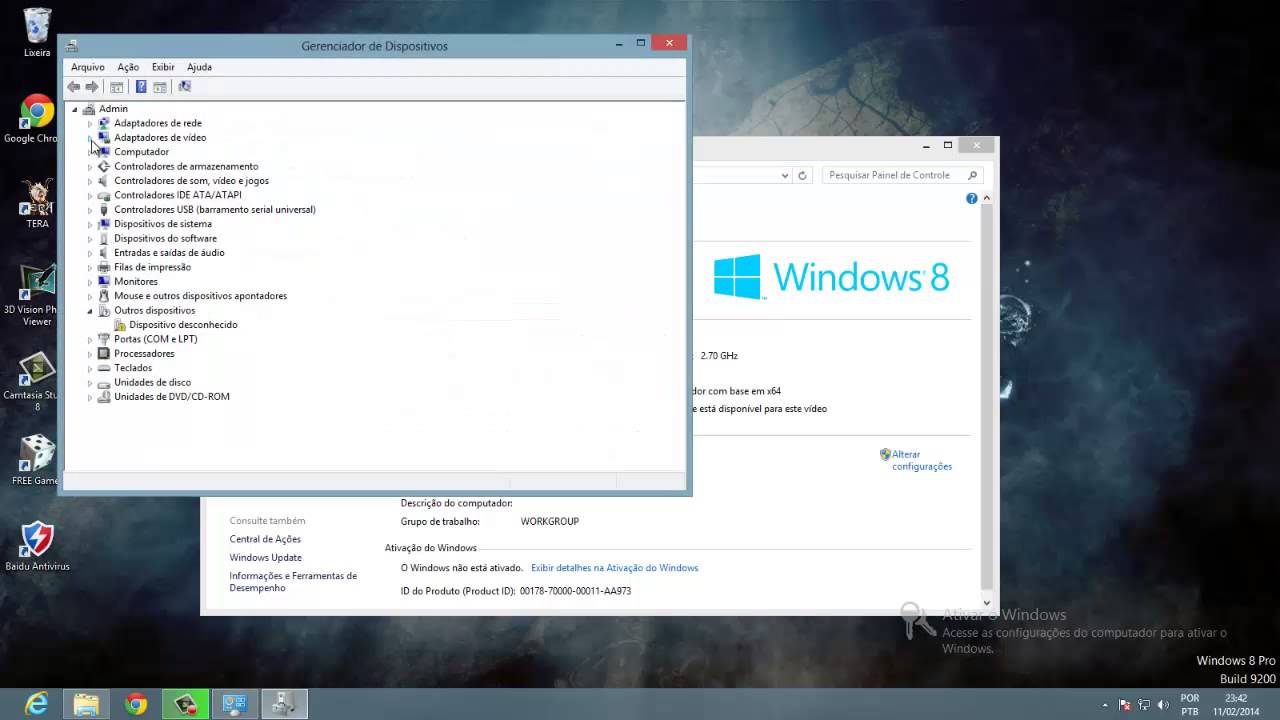The height and width of the screenshot is (720, 1280).
Task: Select the Baidu Antivirus desktop shortcut
Action: (37, 545)
